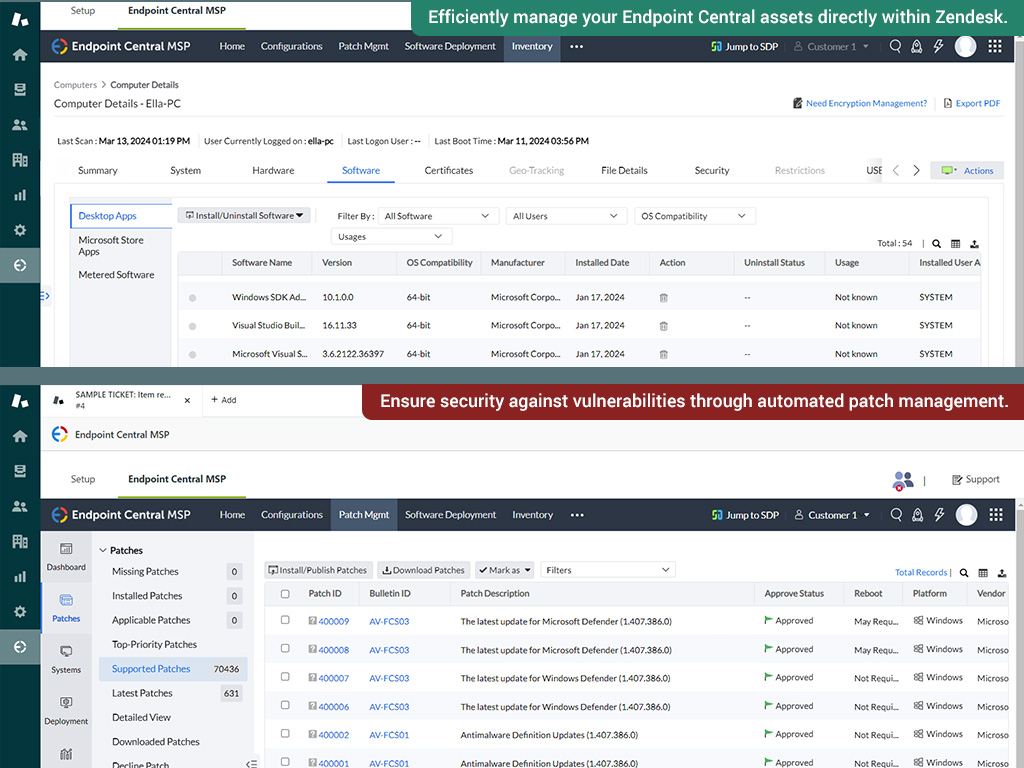Close the SAMPLE TICKET tab
The image size is (1024, 768).
tap(187, 400)
